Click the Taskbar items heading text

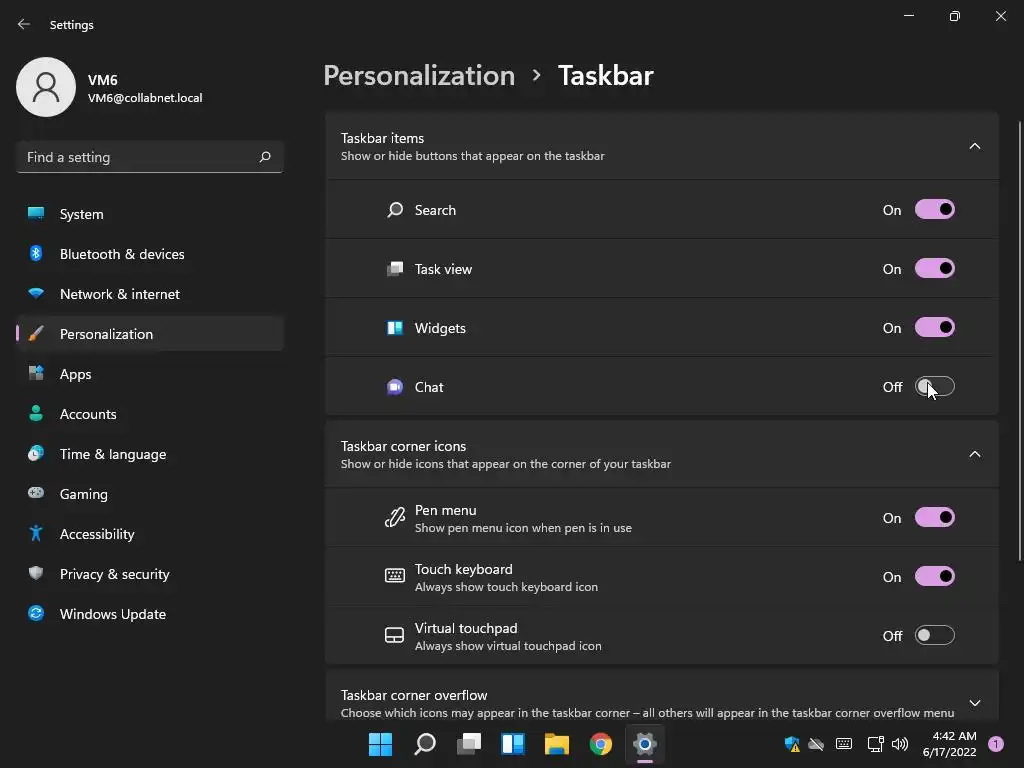382,138
